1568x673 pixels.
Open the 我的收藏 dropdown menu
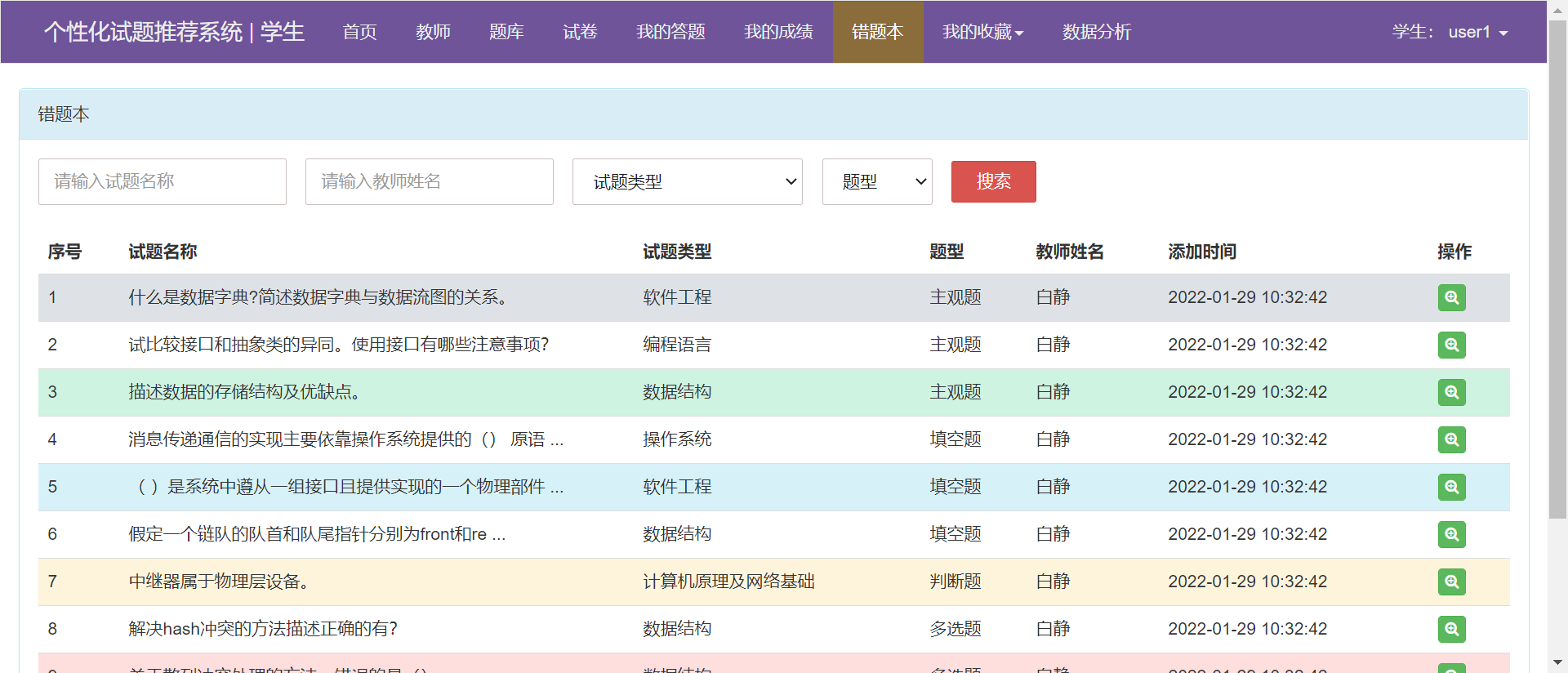click(x=982, y=32)
